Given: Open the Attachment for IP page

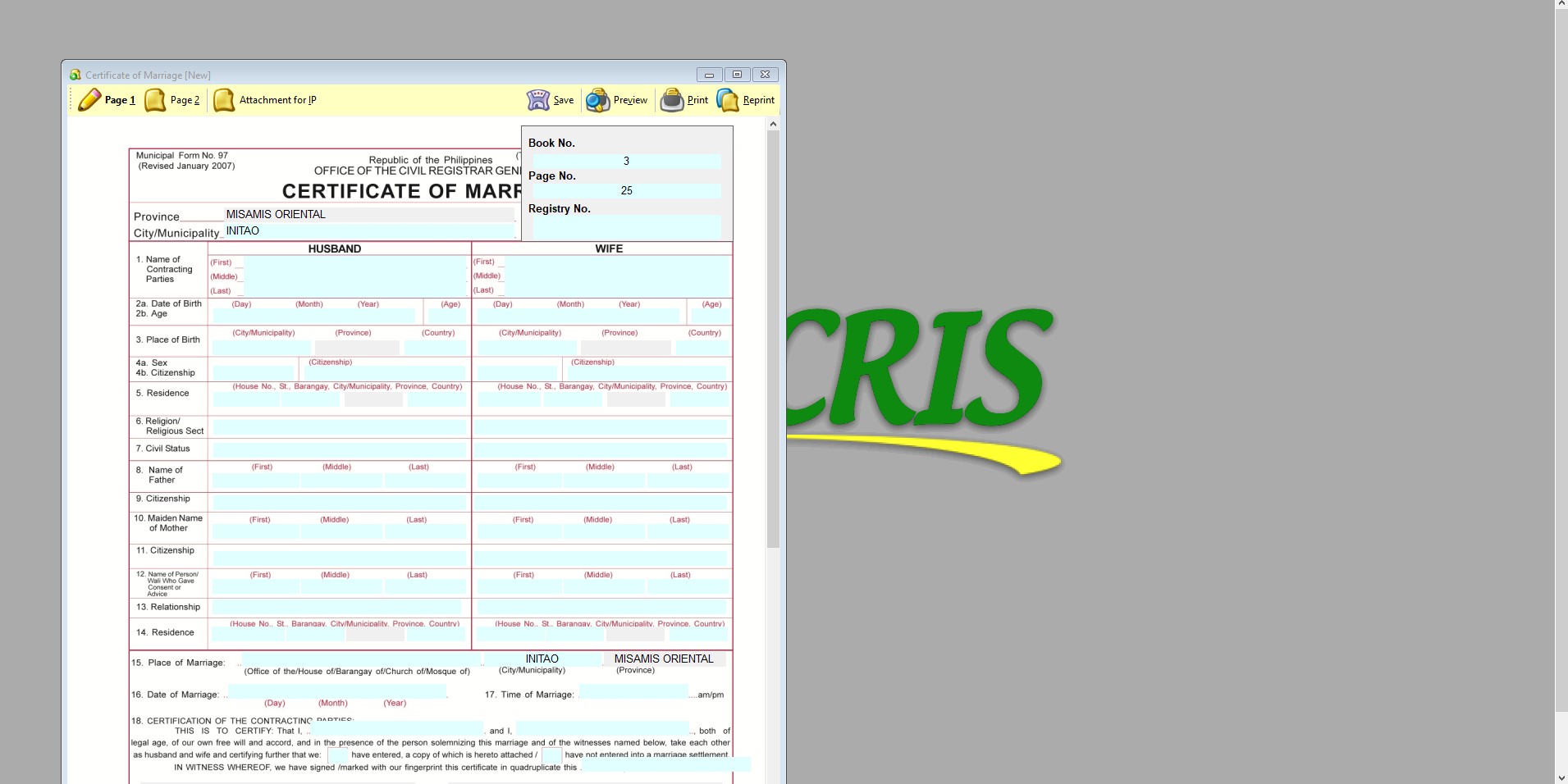Looking at the screenshot, I should pyautogui.click(x=265, y=100).
